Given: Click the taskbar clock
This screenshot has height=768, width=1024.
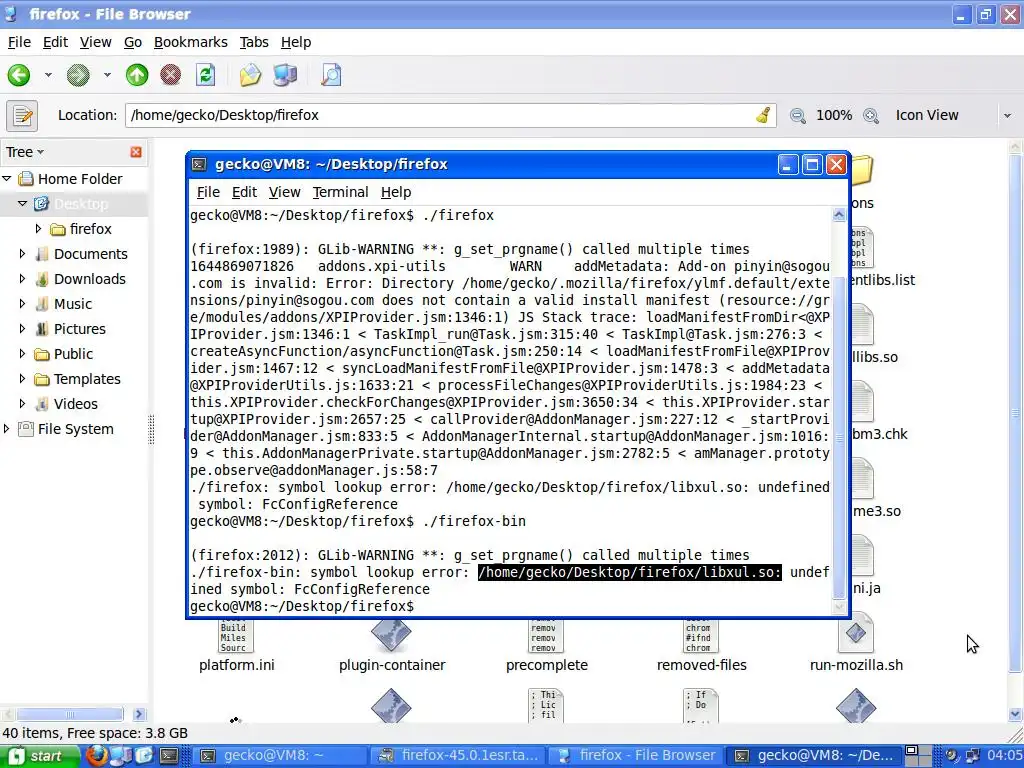Looking at the screenshot, I should [x=1004, y=756].
